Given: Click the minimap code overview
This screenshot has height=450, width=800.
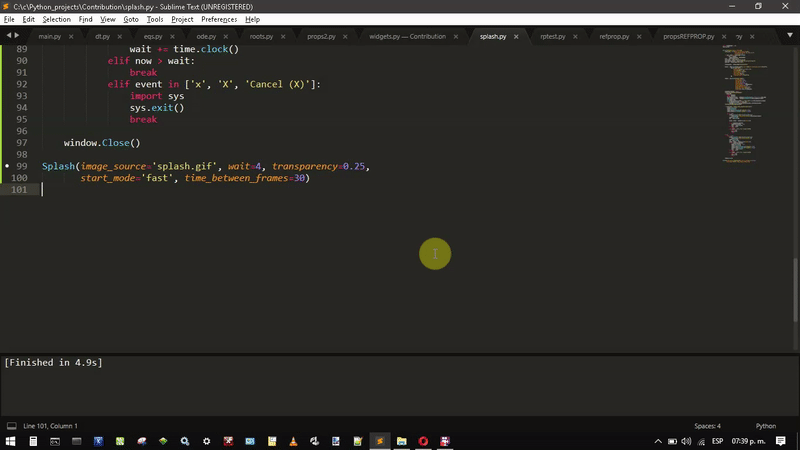Looking at the screenshot, I should click(x=745, y=104).
